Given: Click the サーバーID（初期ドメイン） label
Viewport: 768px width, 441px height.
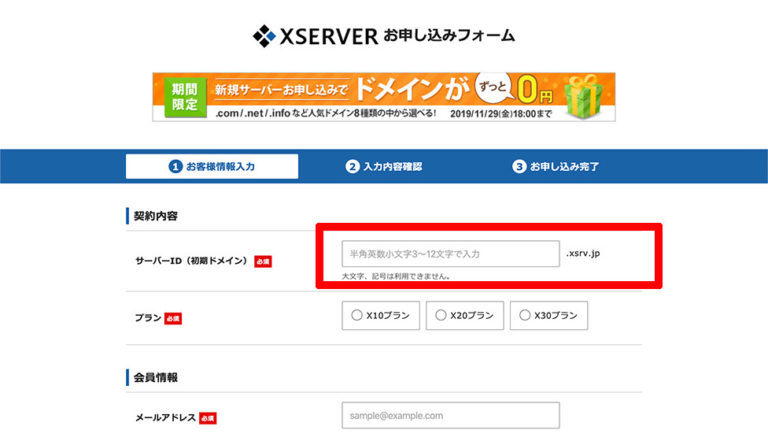Looking at the screenshot, I should [192, 261].
